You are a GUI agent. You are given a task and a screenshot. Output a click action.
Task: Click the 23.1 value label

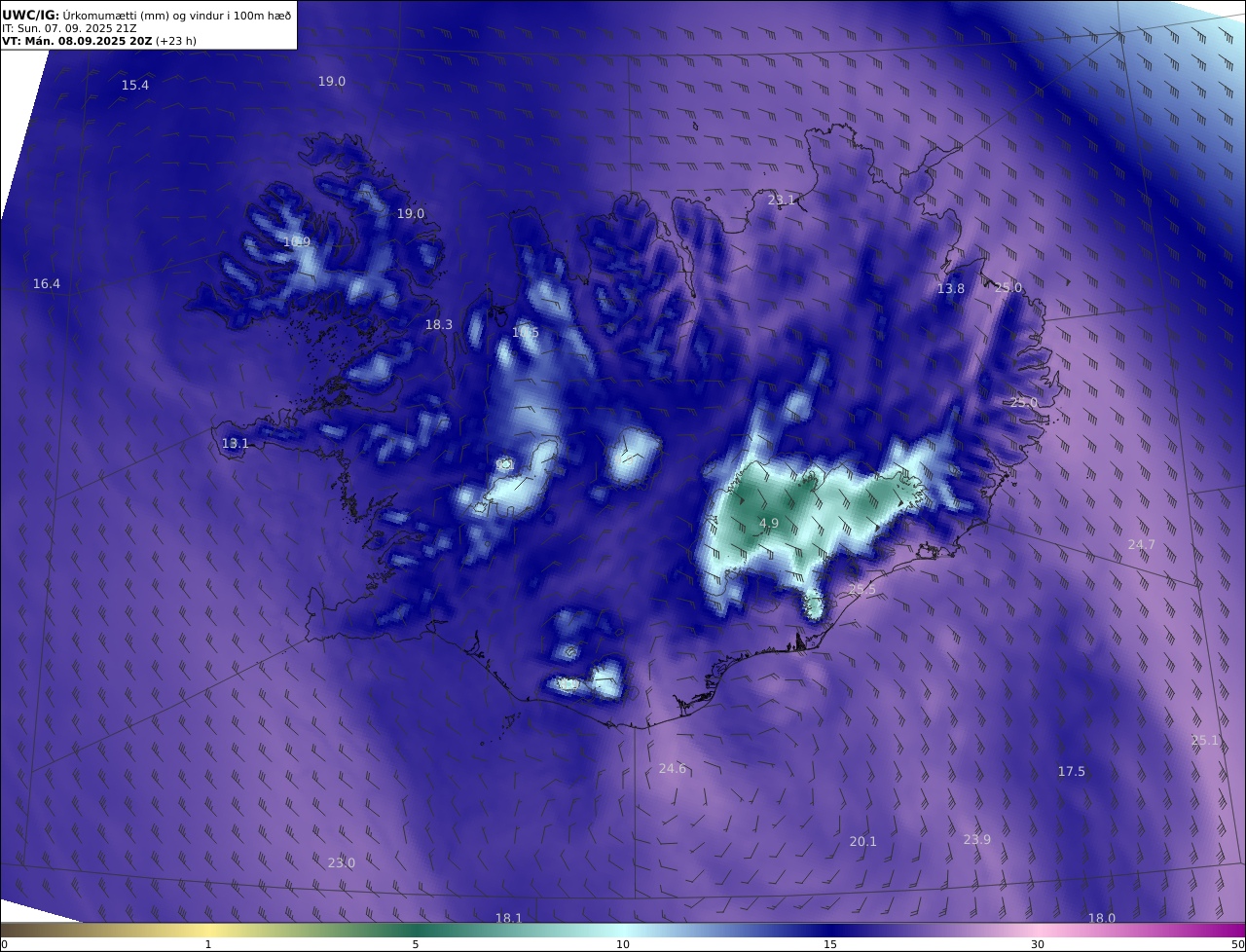pos(782,201)
